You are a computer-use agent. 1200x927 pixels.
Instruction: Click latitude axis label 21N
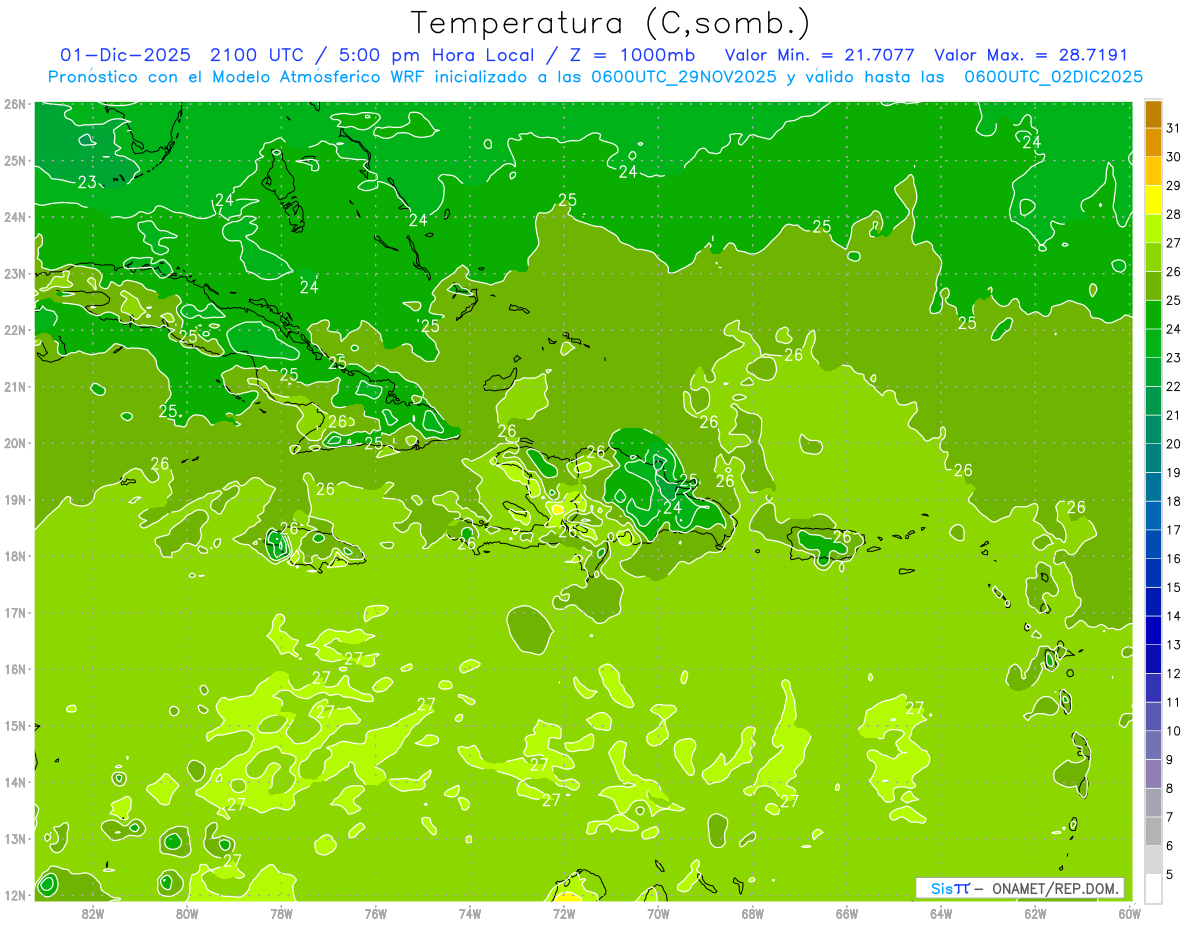(x=15, y=387)
